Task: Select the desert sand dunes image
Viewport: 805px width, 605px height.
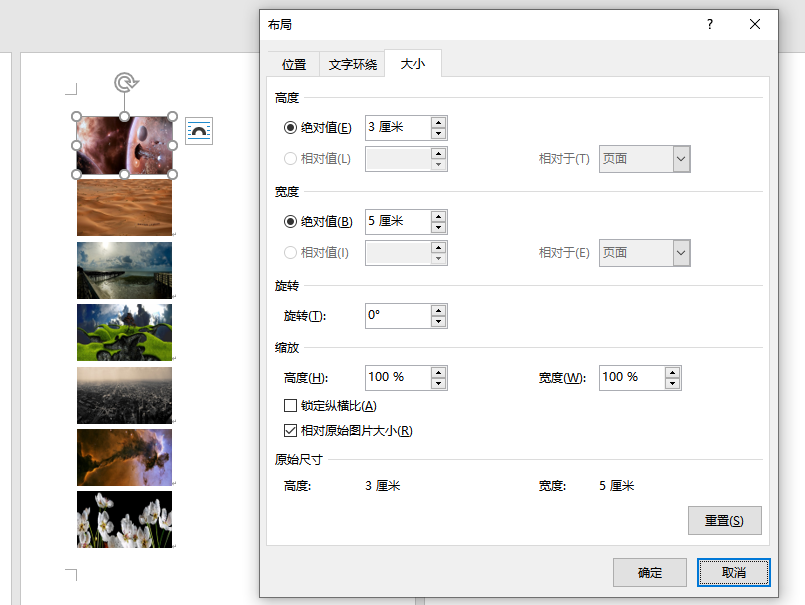Action: click(x=124, y=207)
